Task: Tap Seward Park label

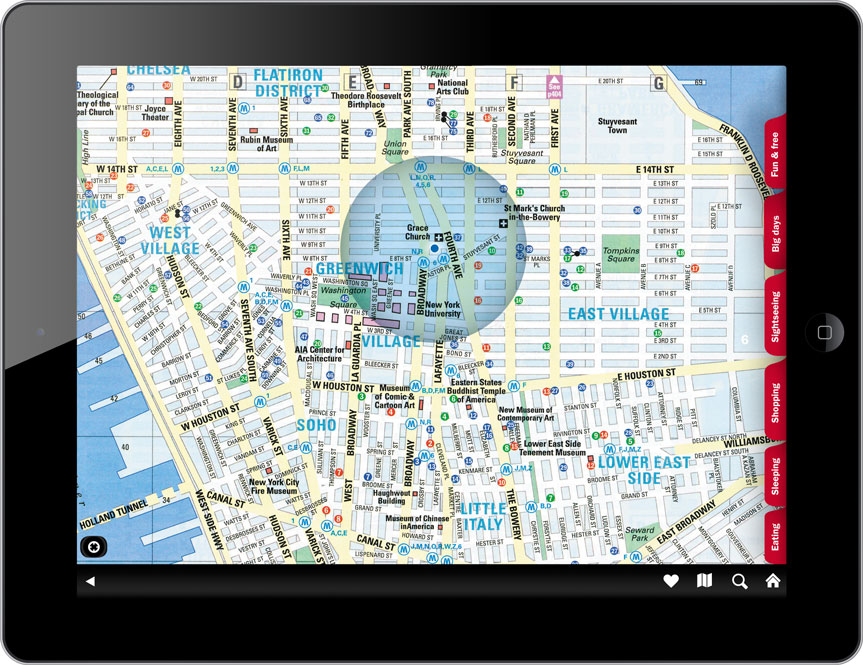Action: click(639, 533)
